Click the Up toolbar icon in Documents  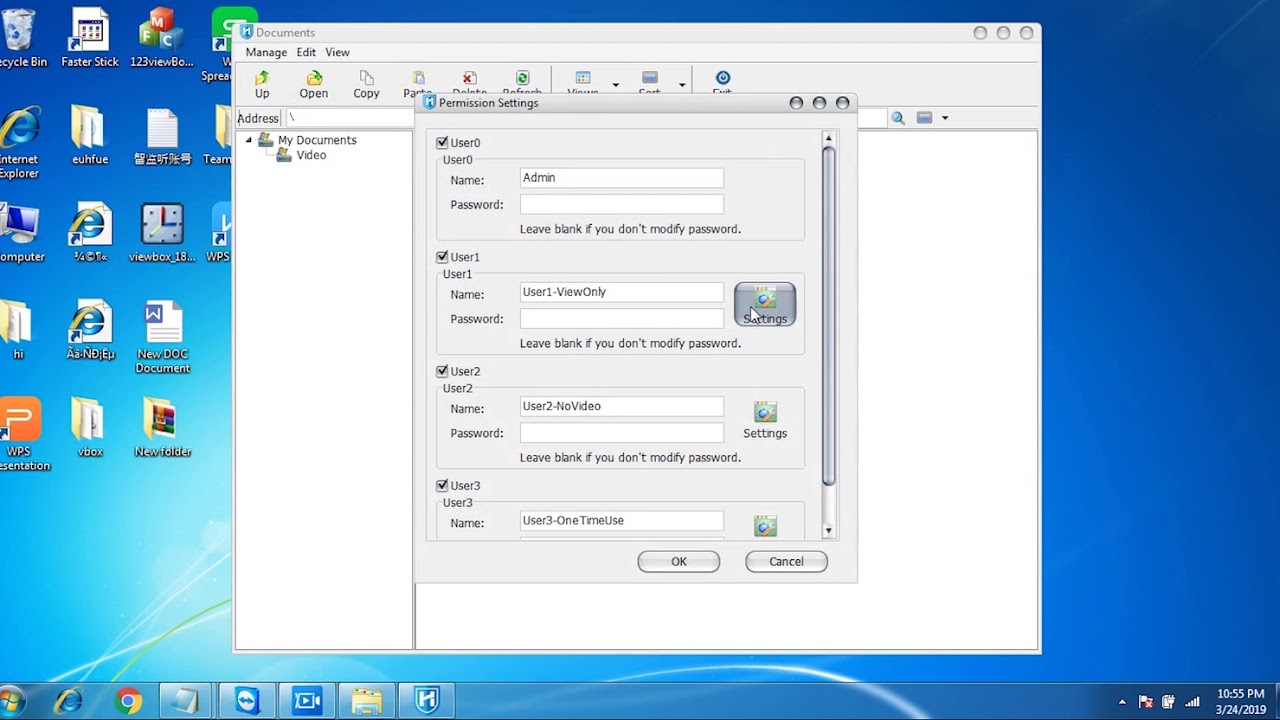click(x=262, y=85)
